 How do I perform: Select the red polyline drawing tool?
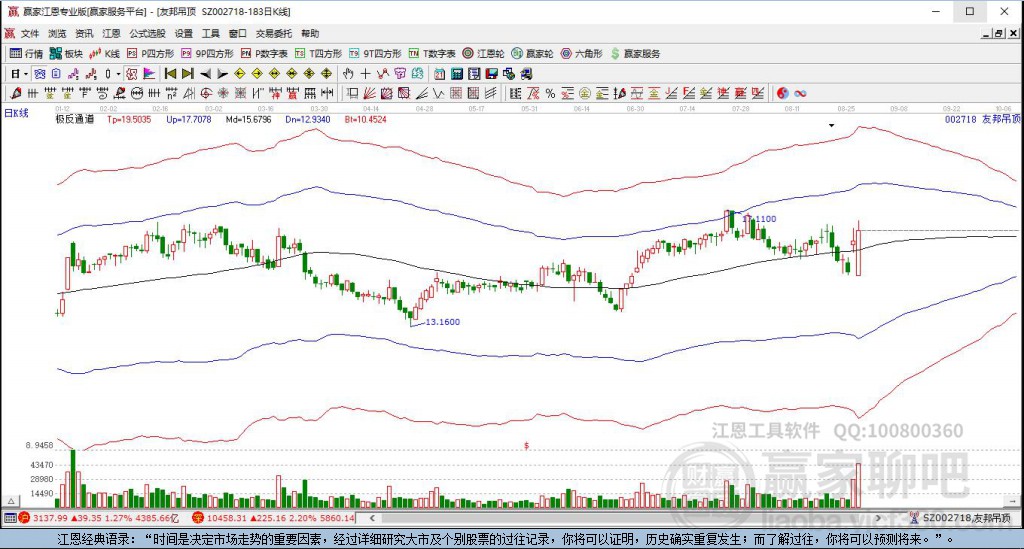[383, 74]
